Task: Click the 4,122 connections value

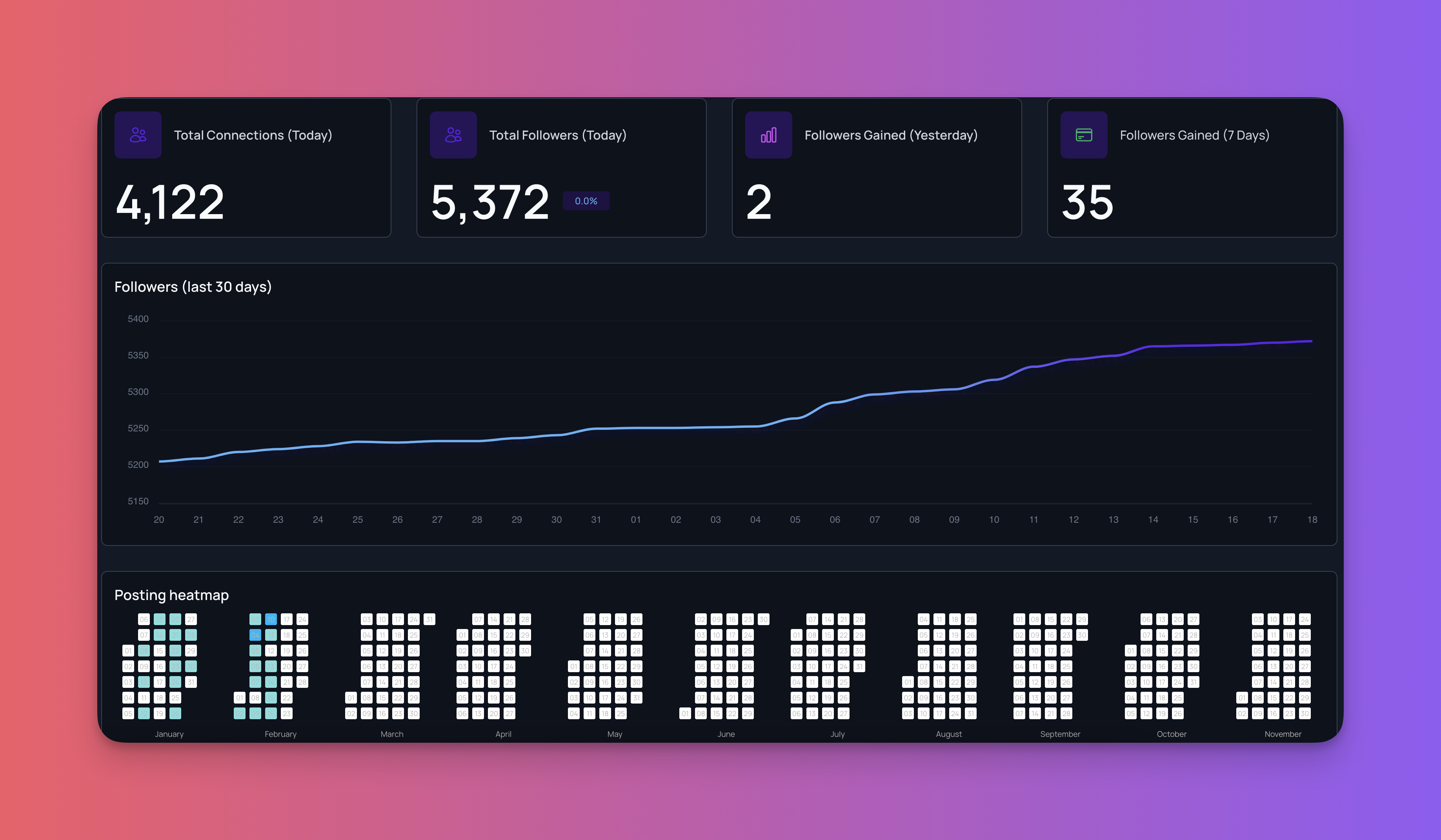Action: click(x=170, y=202)
